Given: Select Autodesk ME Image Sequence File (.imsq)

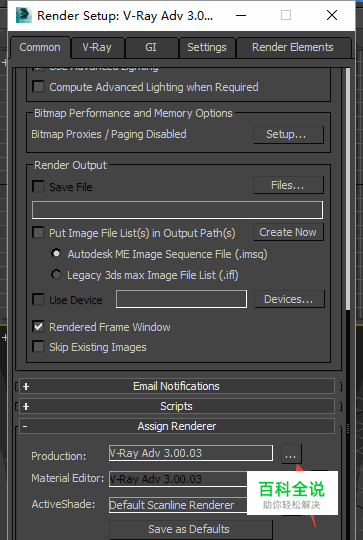Looking at the screenshot, I should pyautogui.click(x=56, y=254).
